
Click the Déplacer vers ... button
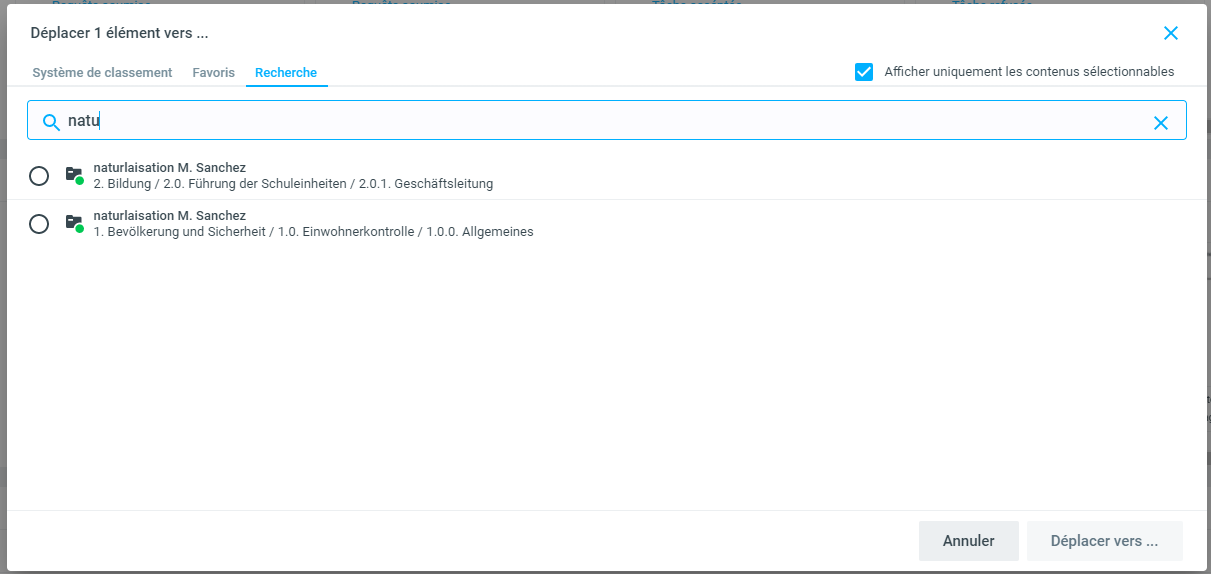pos(1104,541)
